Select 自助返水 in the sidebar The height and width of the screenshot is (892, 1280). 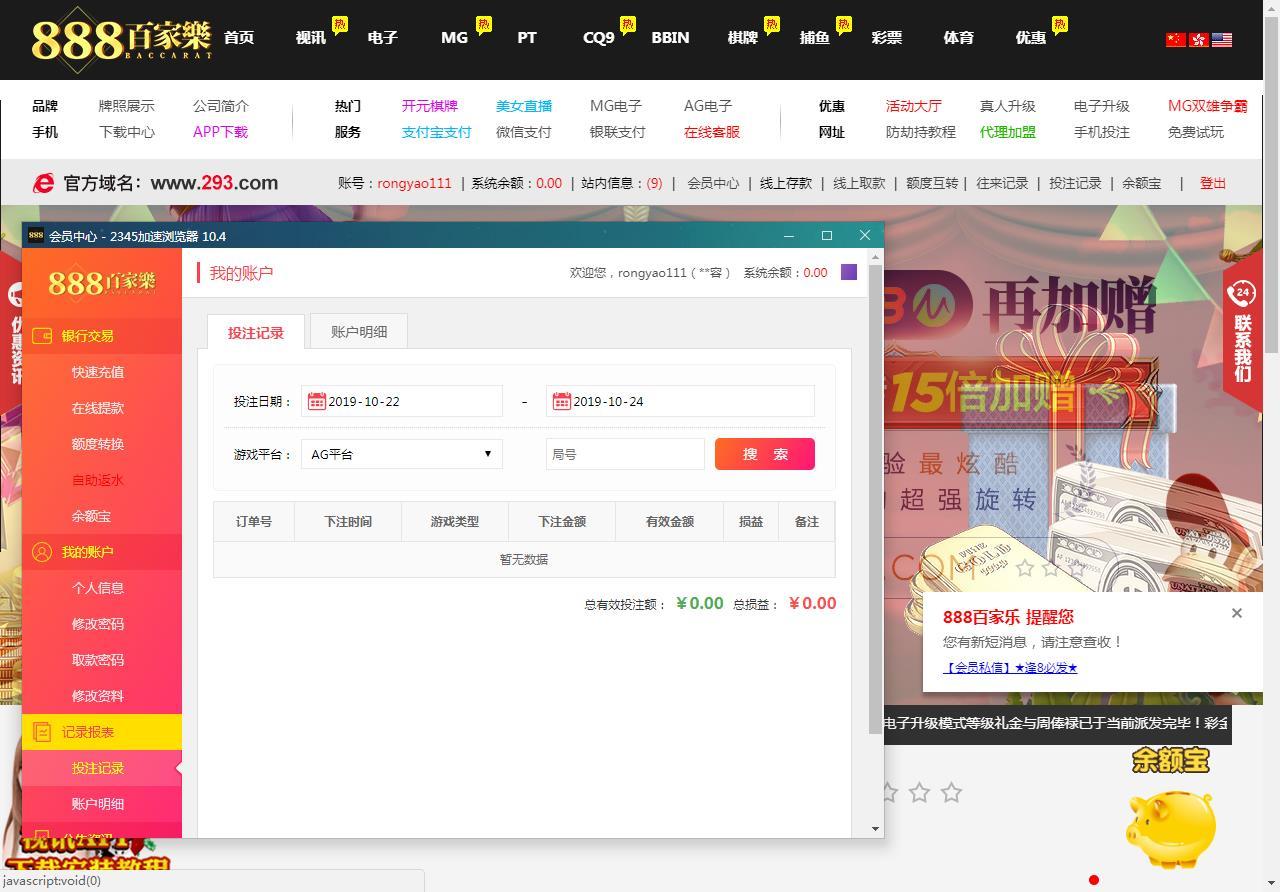point(98,480)
